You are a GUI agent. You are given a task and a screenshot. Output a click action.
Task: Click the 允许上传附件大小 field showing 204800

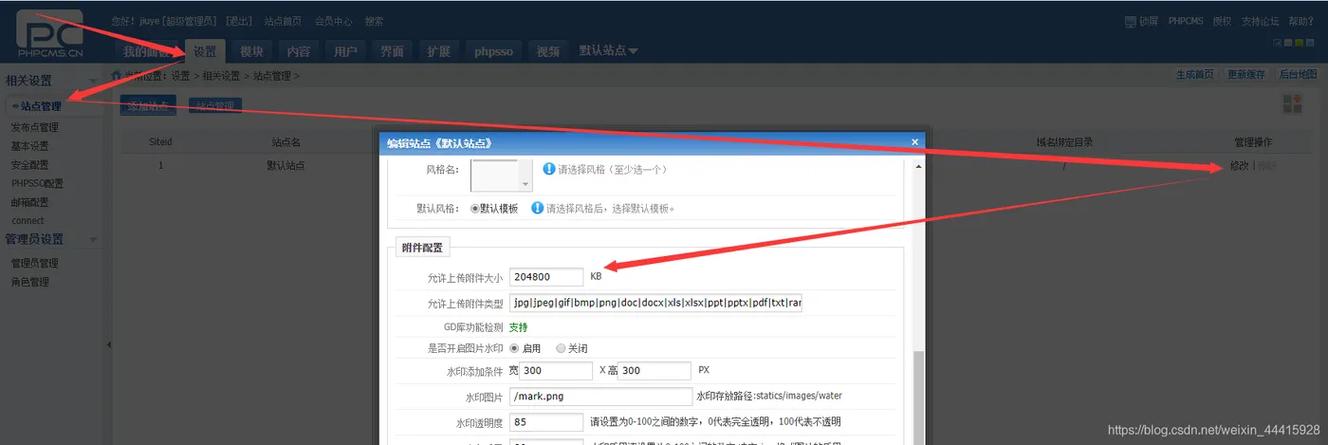(x=546, y=277)
